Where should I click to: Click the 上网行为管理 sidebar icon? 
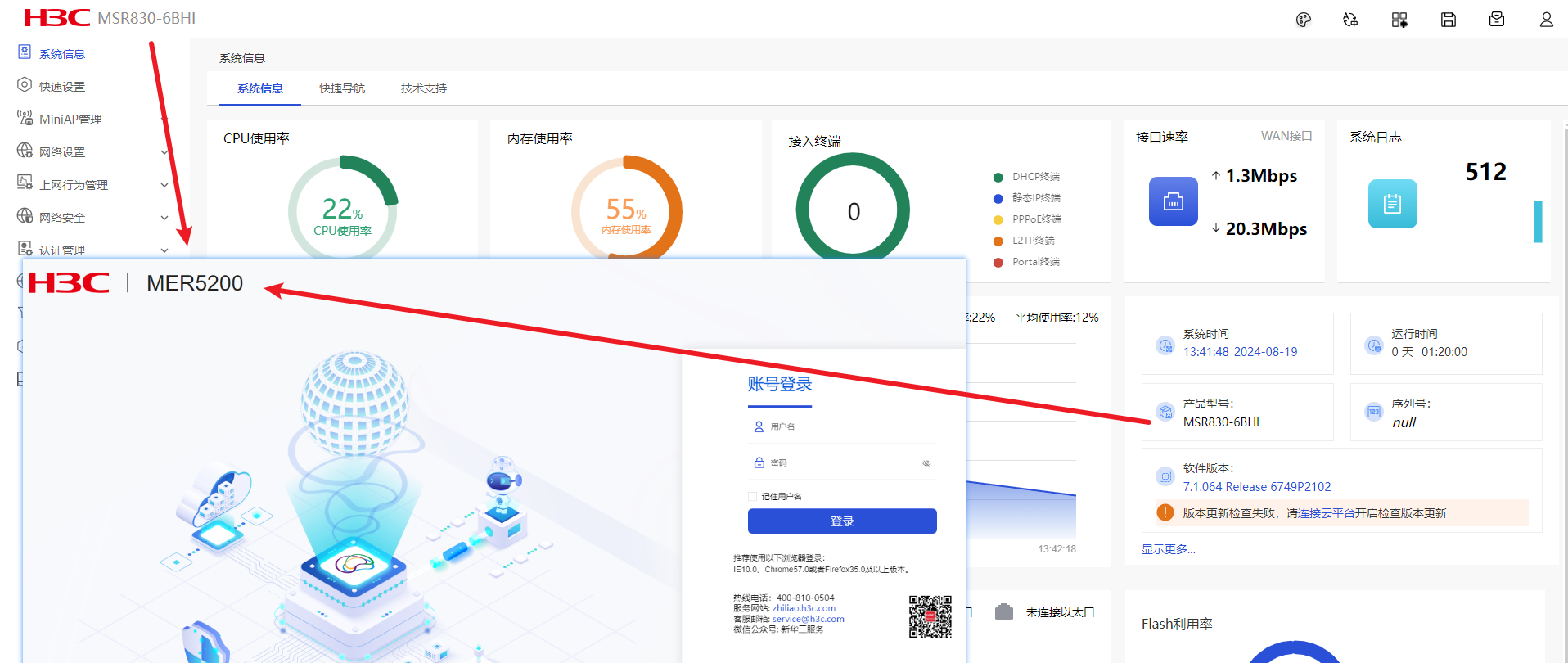pos(25,183)
